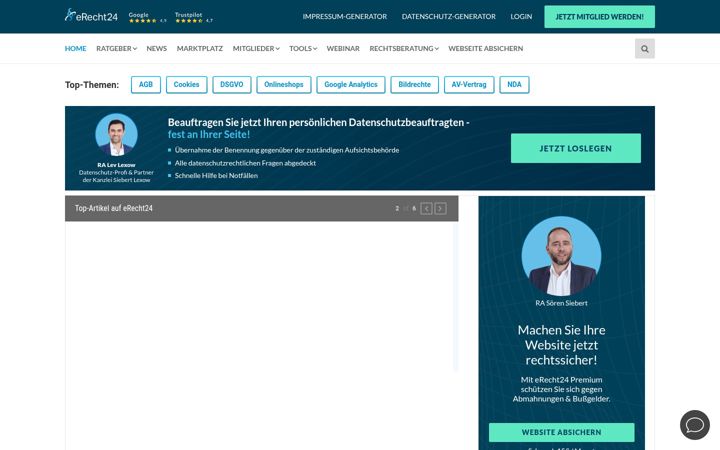The width and height of the screenshot is (720, 450).
Task: Open the search magnifier icon
Action: click(x=645, y=49)
